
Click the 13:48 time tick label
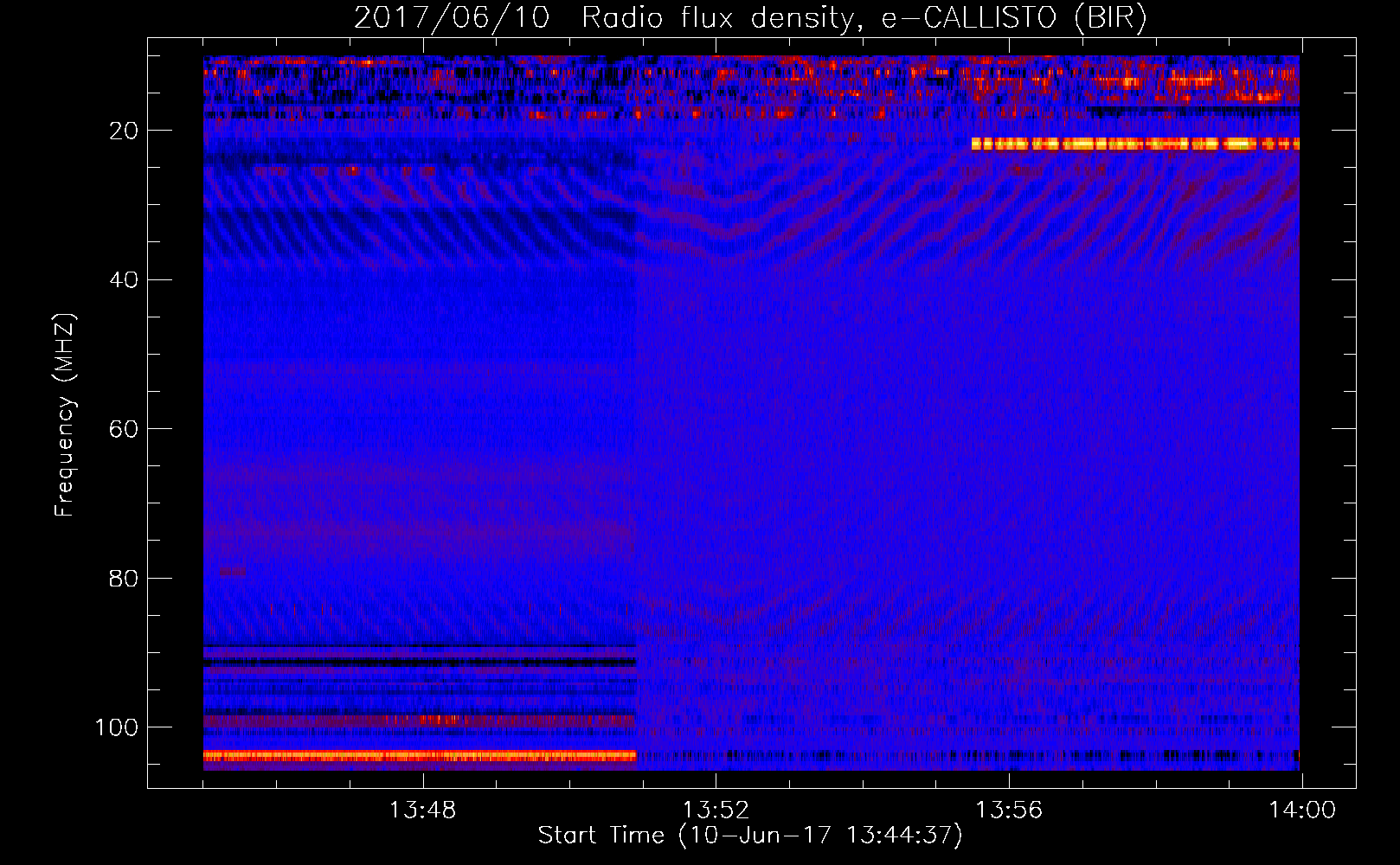click(x=422, y=811)
